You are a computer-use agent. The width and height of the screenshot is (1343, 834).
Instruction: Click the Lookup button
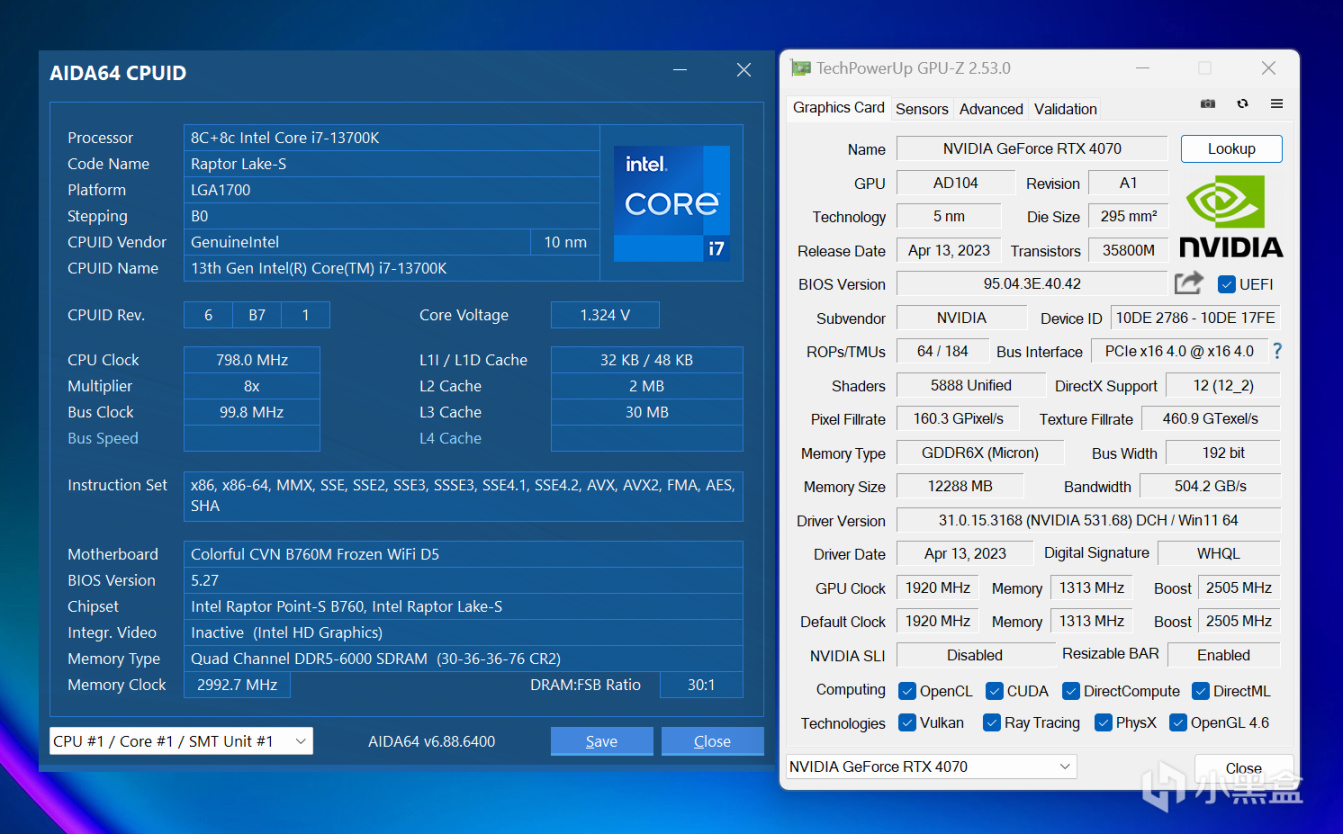[x=1231, y=149]
